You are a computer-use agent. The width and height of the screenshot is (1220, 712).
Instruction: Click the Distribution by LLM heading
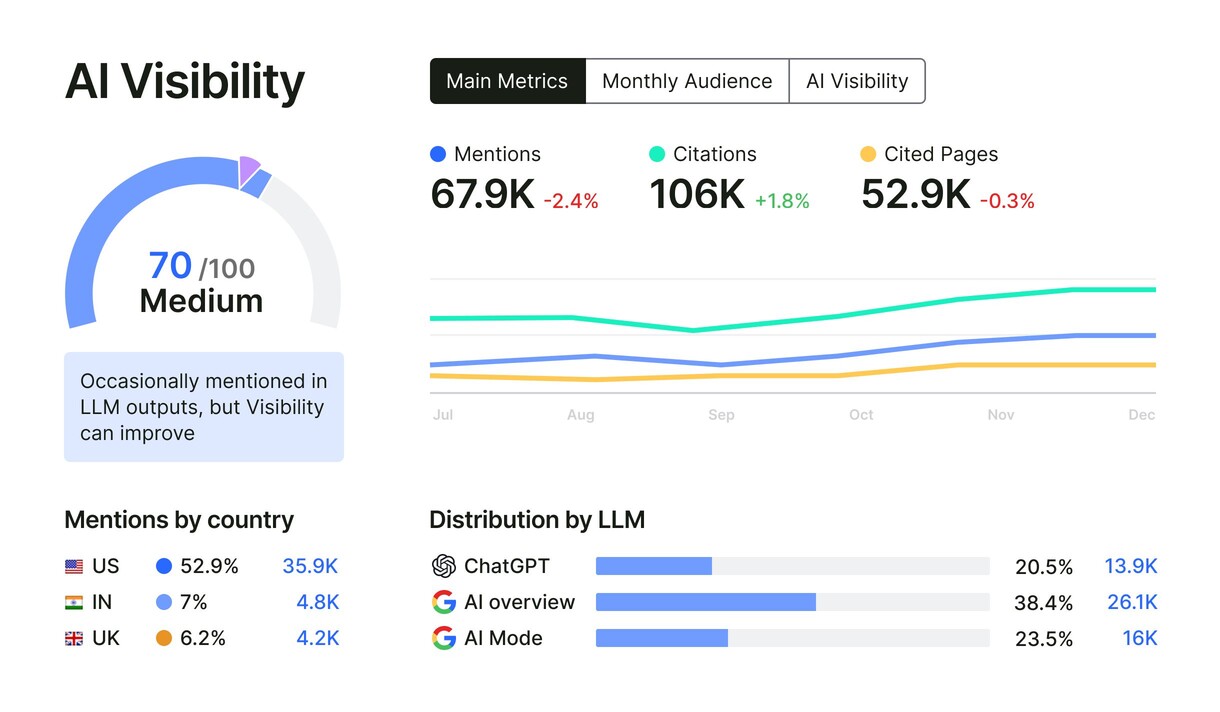click(x=537, y=520)
